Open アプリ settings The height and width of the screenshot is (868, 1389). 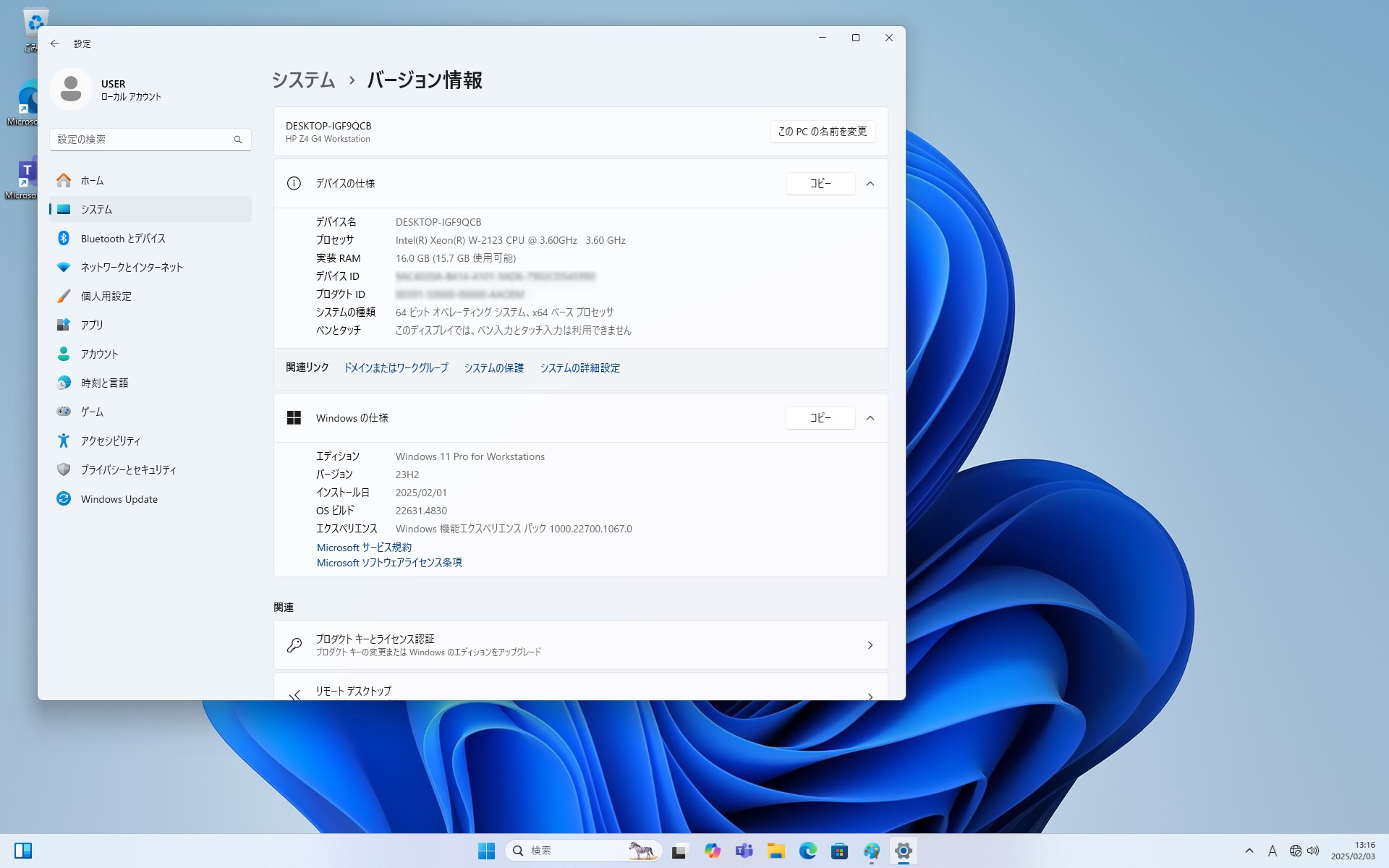[150, 325]
